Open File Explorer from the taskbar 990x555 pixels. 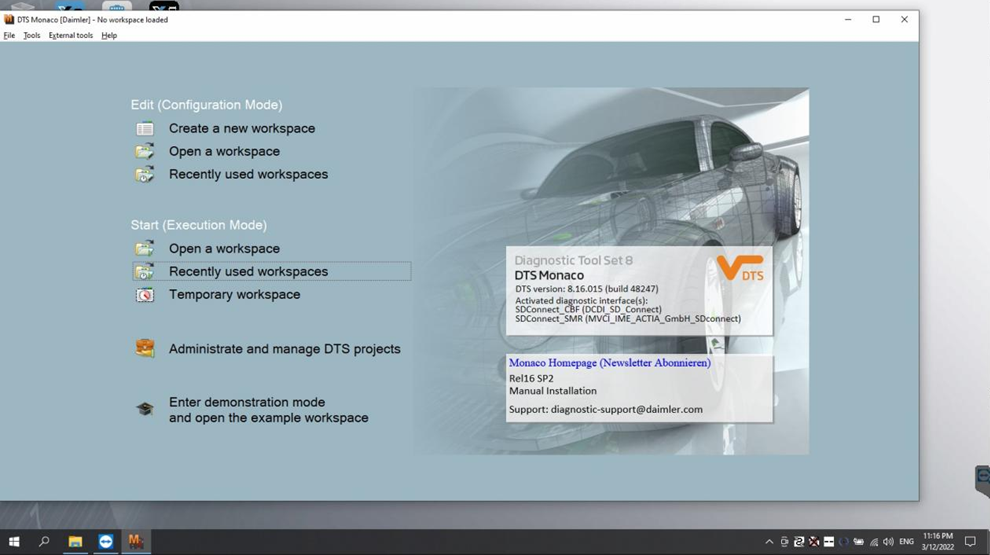pos(75,542)
